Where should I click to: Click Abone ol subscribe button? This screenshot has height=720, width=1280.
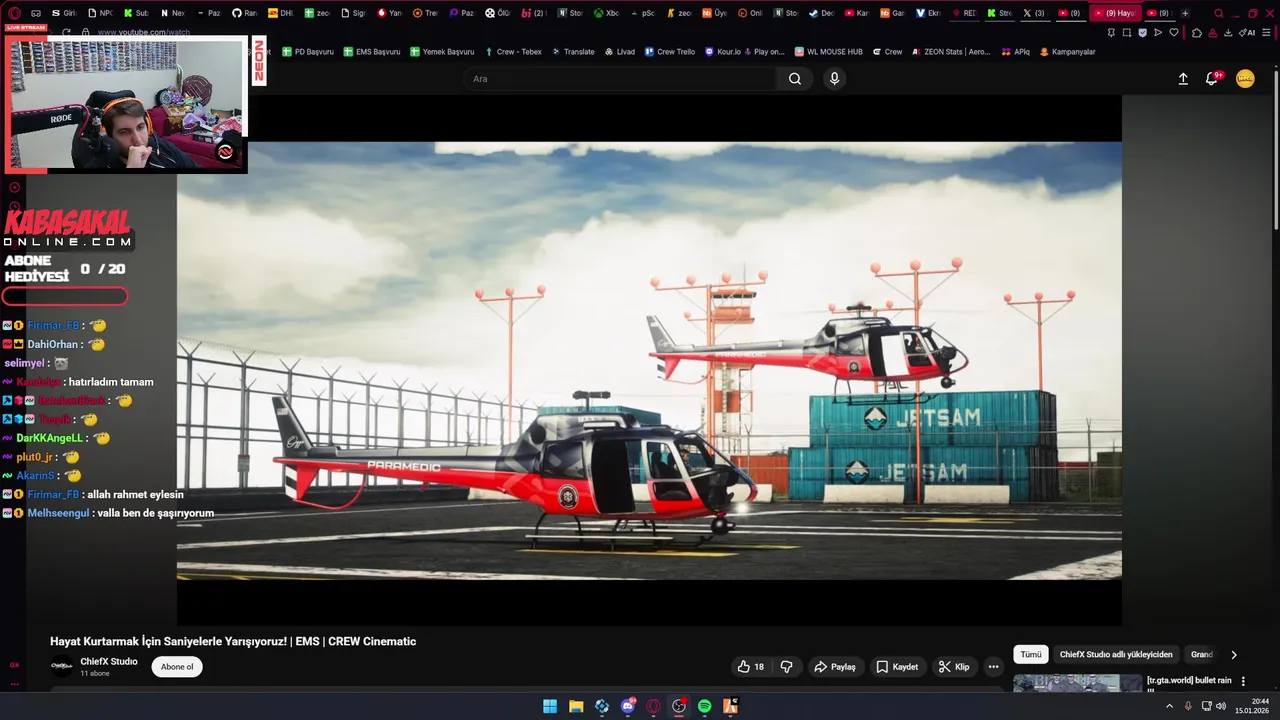point(177,667)
